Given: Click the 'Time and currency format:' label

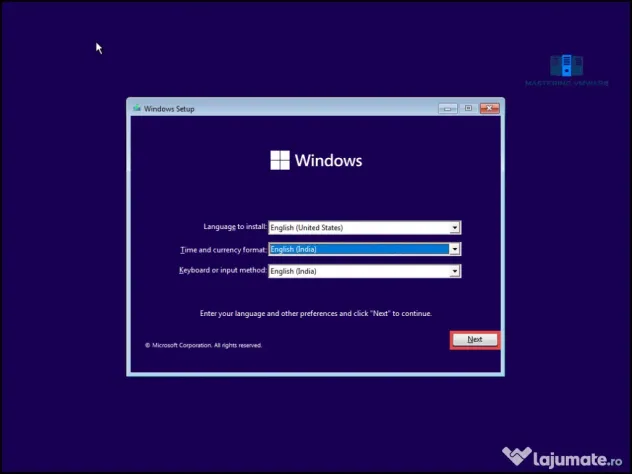Looking at the screenshot, I should pos(223,250).
